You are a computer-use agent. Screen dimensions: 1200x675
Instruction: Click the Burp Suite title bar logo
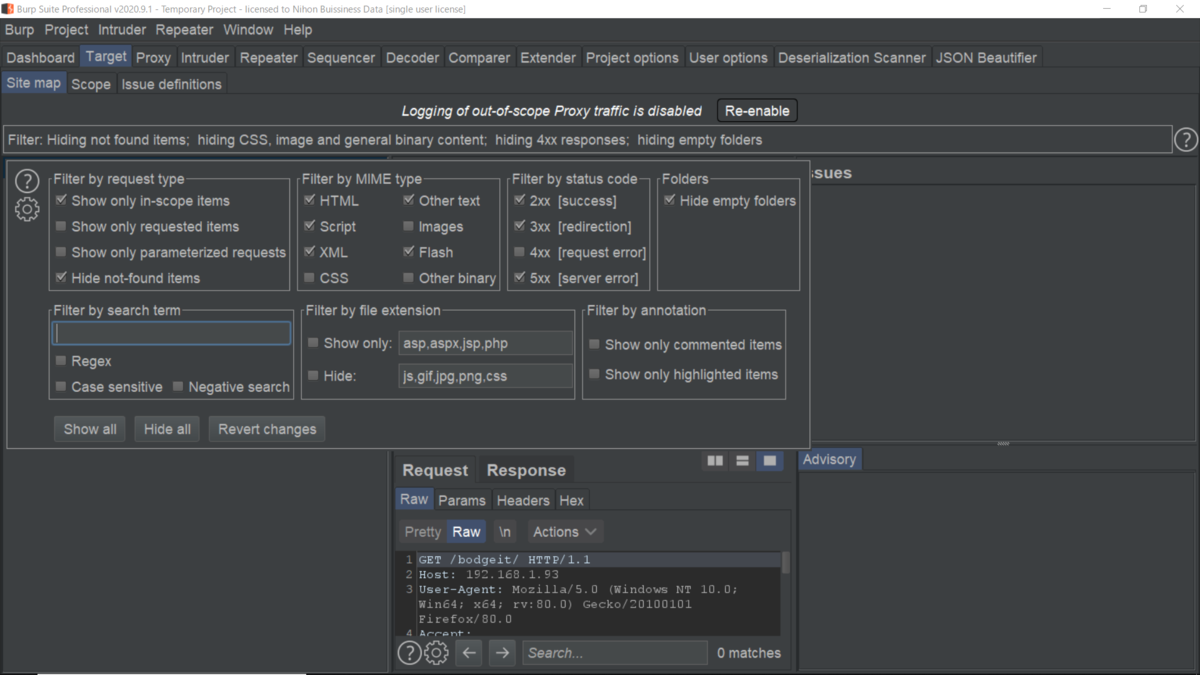click(8, 9)
